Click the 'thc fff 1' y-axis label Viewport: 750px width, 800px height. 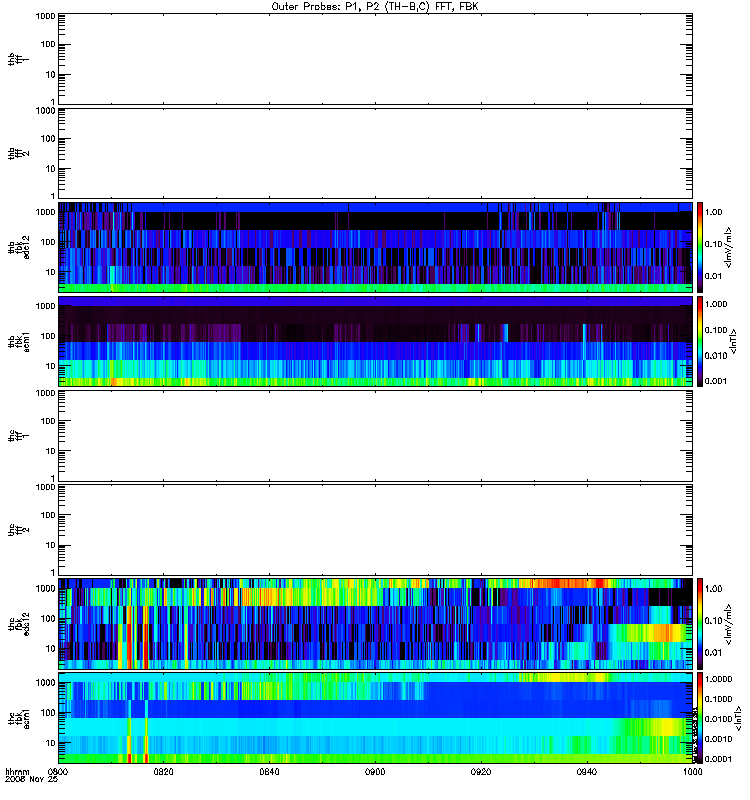click(18, 436)
